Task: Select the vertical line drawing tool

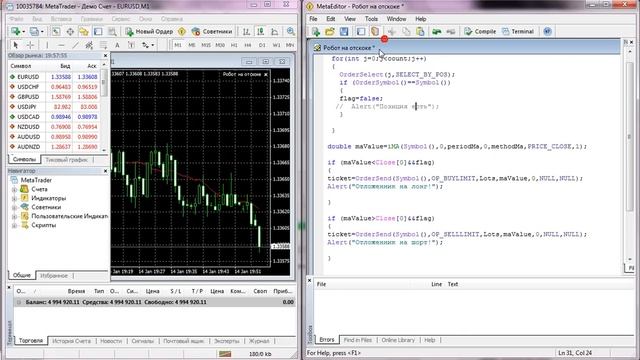Action: pyautogui.click(x=47, y=45)
